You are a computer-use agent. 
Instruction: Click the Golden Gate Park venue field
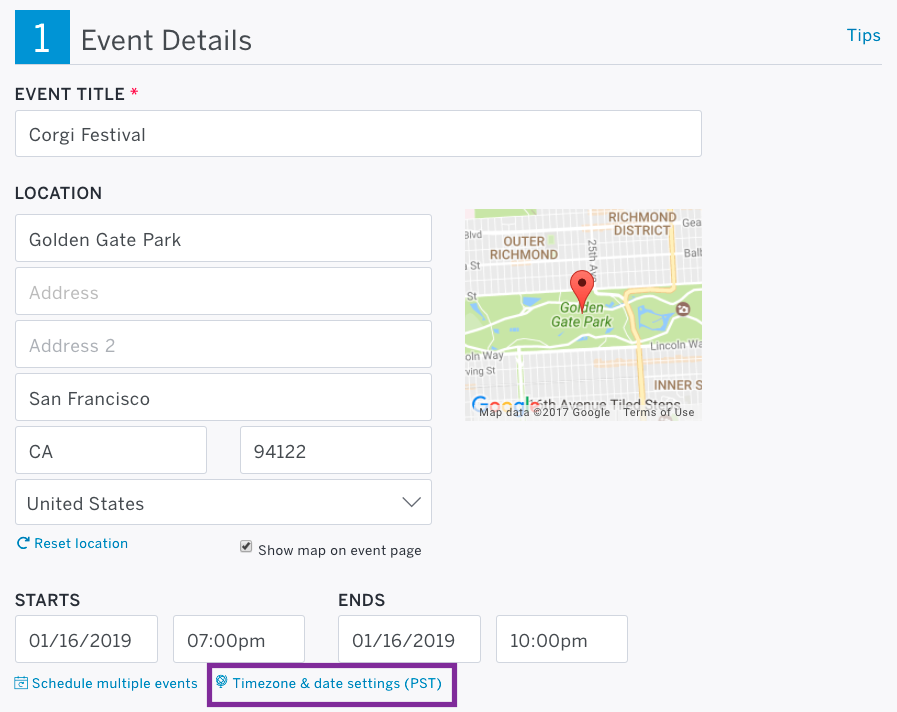(223, 238)
